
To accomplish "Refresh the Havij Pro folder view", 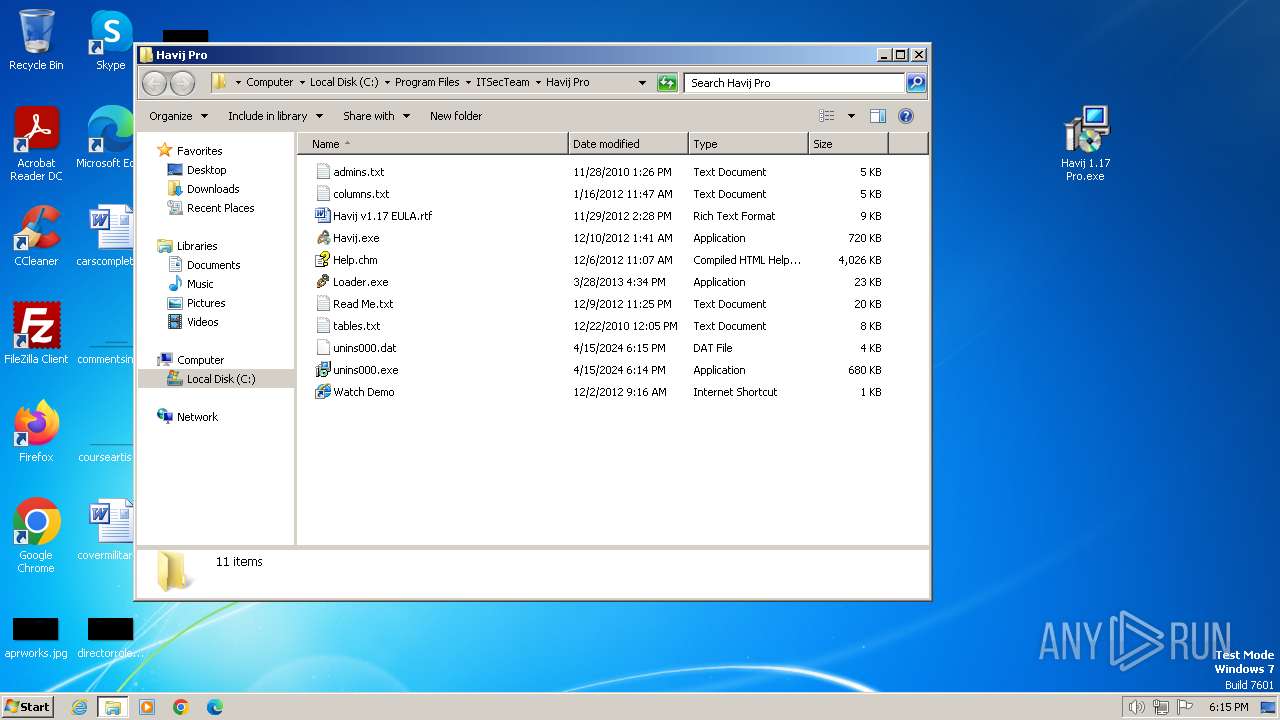I will click(x=667, y=83).
